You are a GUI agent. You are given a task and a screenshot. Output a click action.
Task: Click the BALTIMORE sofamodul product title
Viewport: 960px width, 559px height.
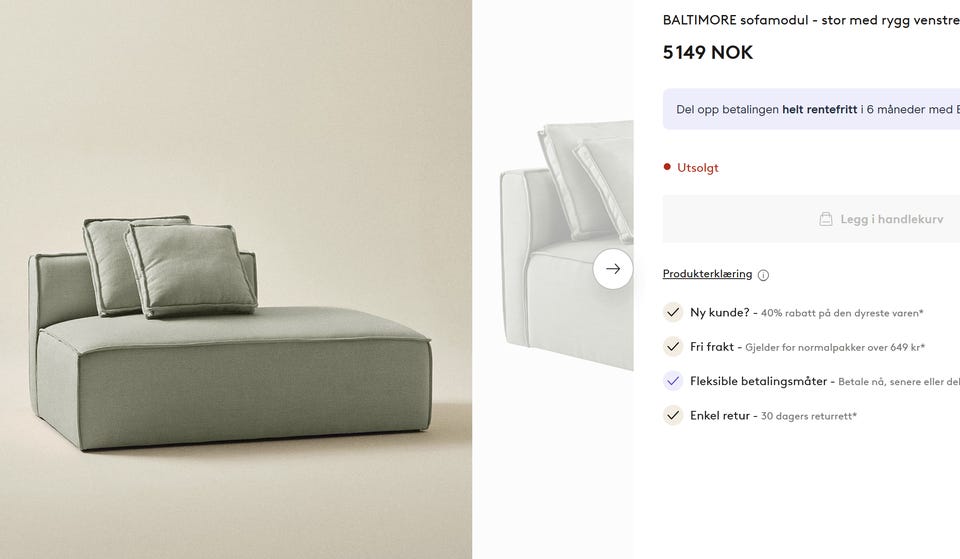pyautogui.click(x=811, y=20)
